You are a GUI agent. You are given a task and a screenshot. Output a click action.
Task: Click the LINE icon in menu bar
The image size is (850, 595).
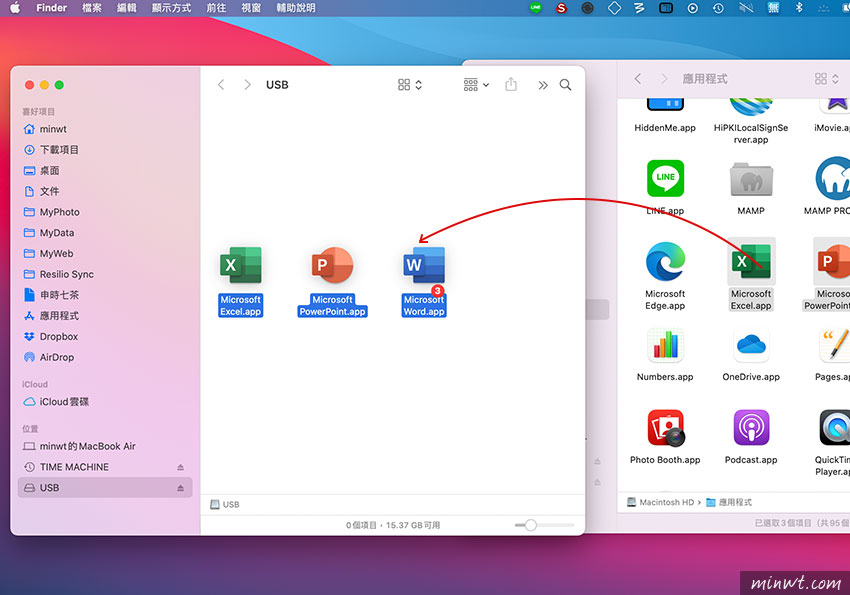(x=536, y=8)
